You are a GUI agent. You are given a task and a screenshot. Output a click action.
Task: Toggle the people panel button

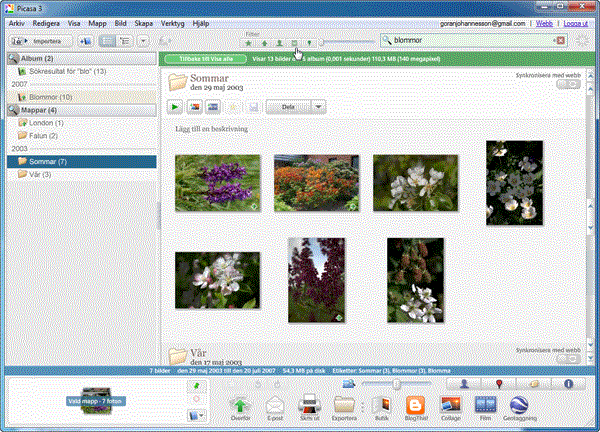coord(465,384)
